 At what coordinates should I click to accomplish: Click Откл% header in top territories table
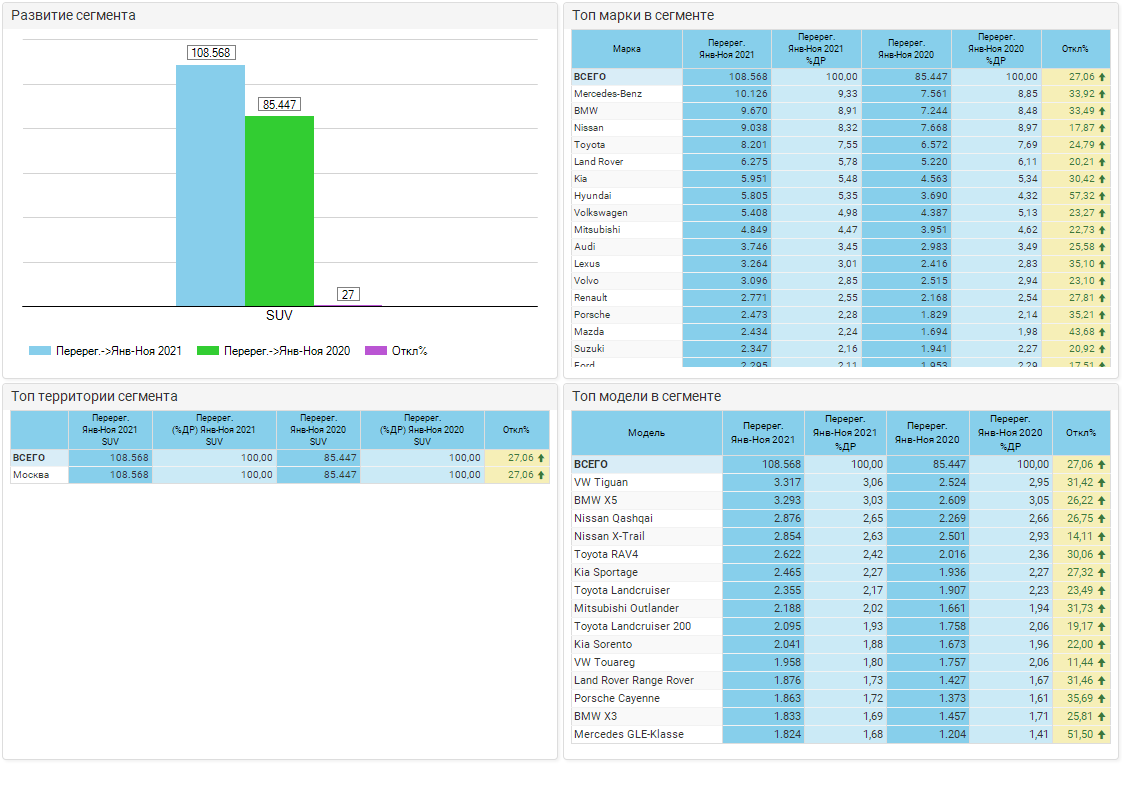[516, 430]
